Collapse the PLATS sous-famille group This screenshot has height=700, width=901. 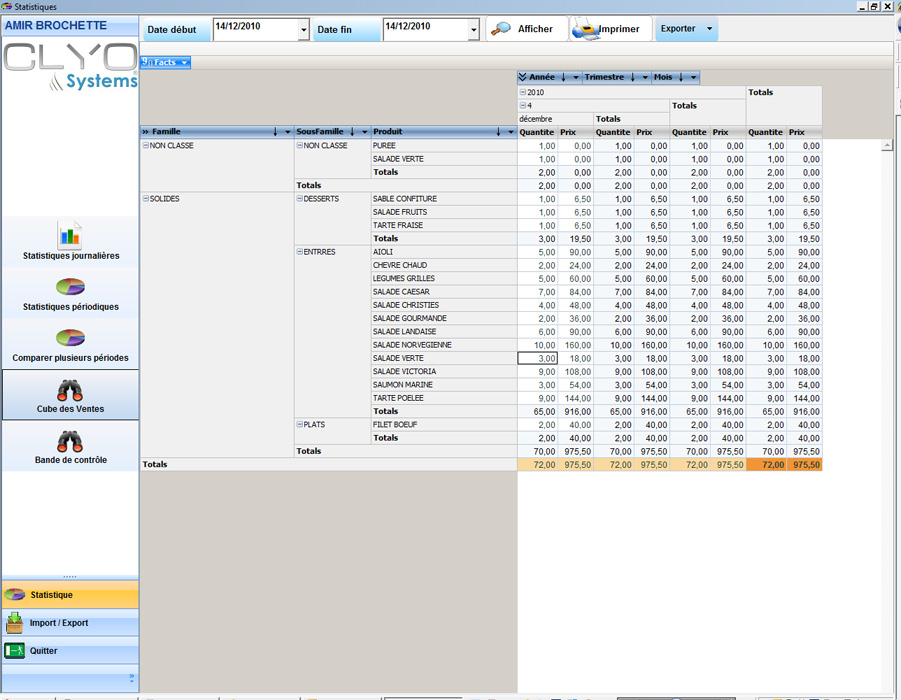tap(299, 424)
